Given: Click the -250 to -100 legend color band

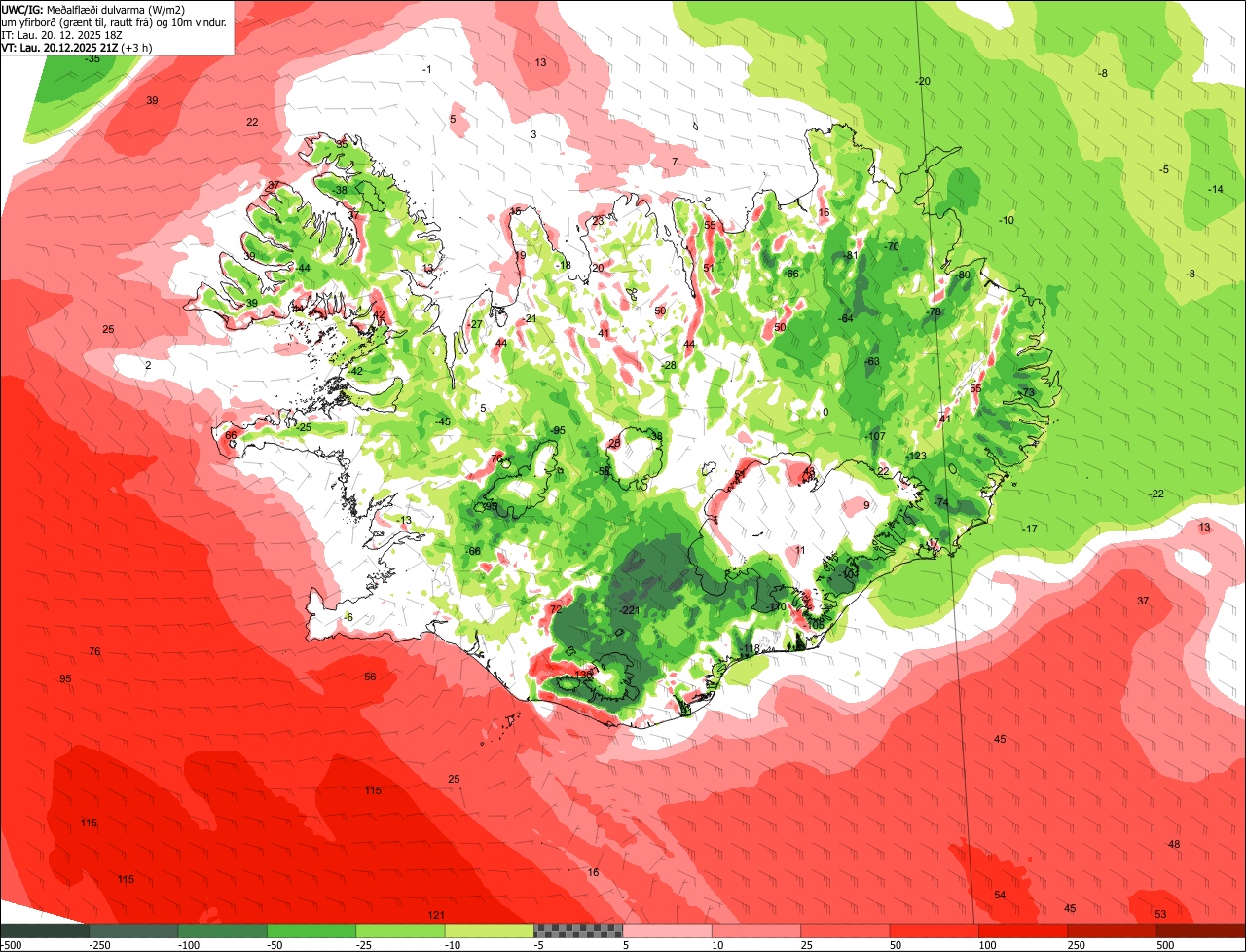Looking at the screenshot, I should coord(133,931).
